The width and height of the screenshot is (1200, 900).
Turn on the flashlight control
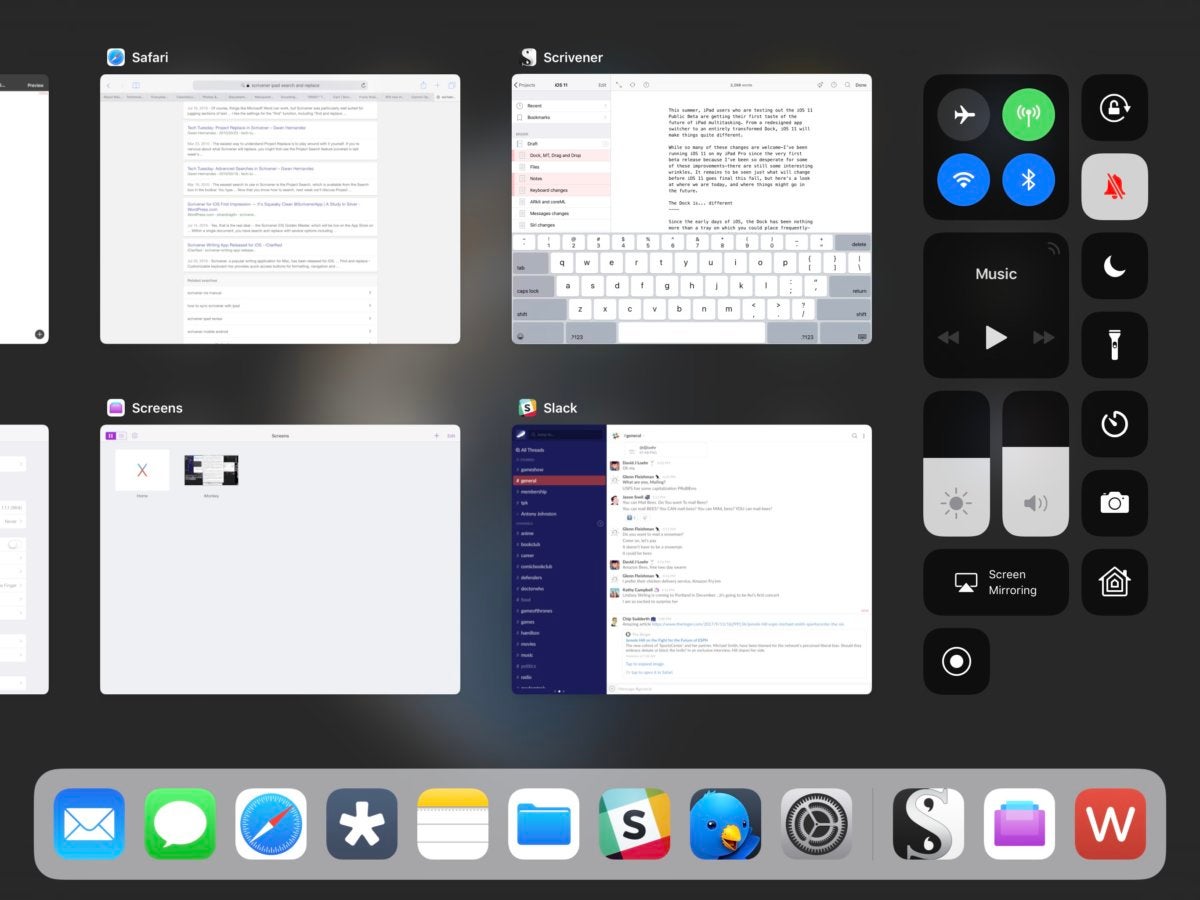click(1115, 344)
